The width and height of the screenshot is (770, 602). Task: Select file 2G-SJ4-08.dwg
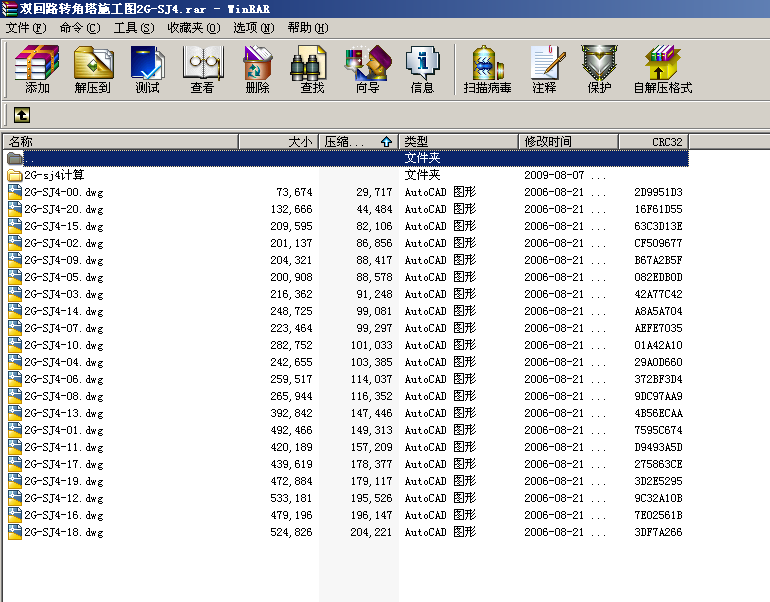[347, 396]
